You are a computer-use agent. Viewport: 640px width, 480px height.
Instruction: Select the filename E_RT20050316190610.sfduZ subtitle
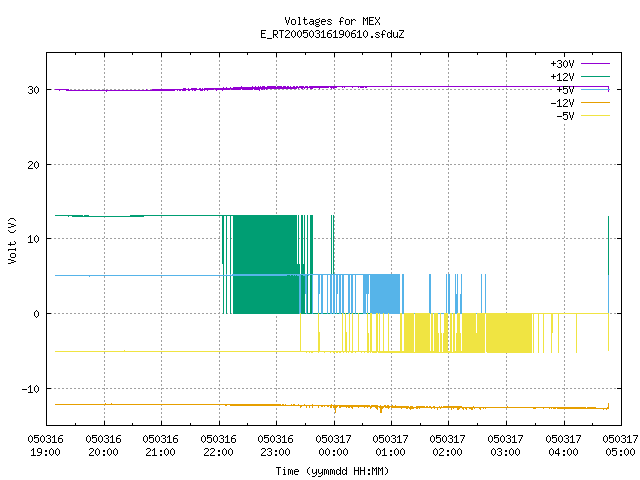coord(332,34)
